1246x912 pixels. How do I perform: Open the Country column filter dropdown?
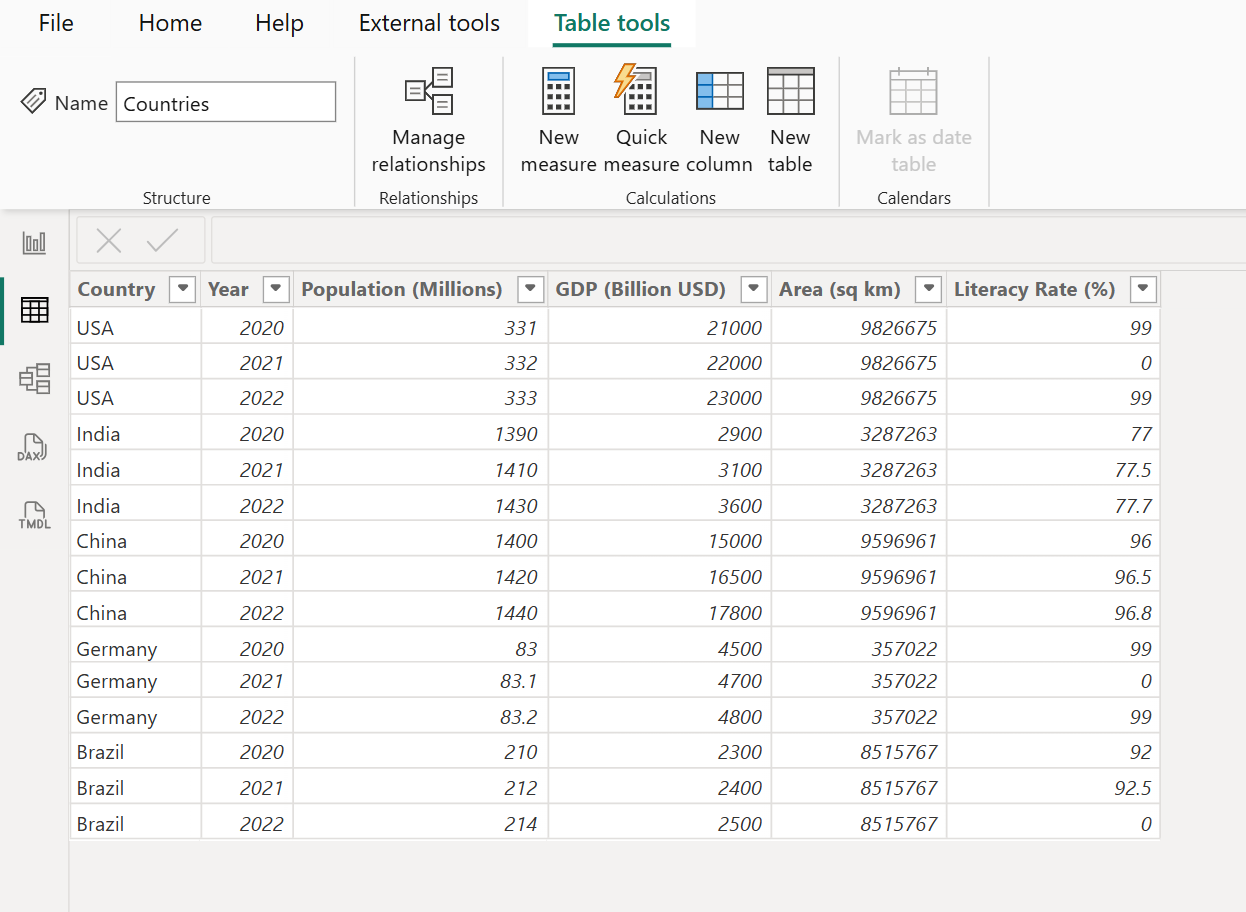(x=182, y=289)
